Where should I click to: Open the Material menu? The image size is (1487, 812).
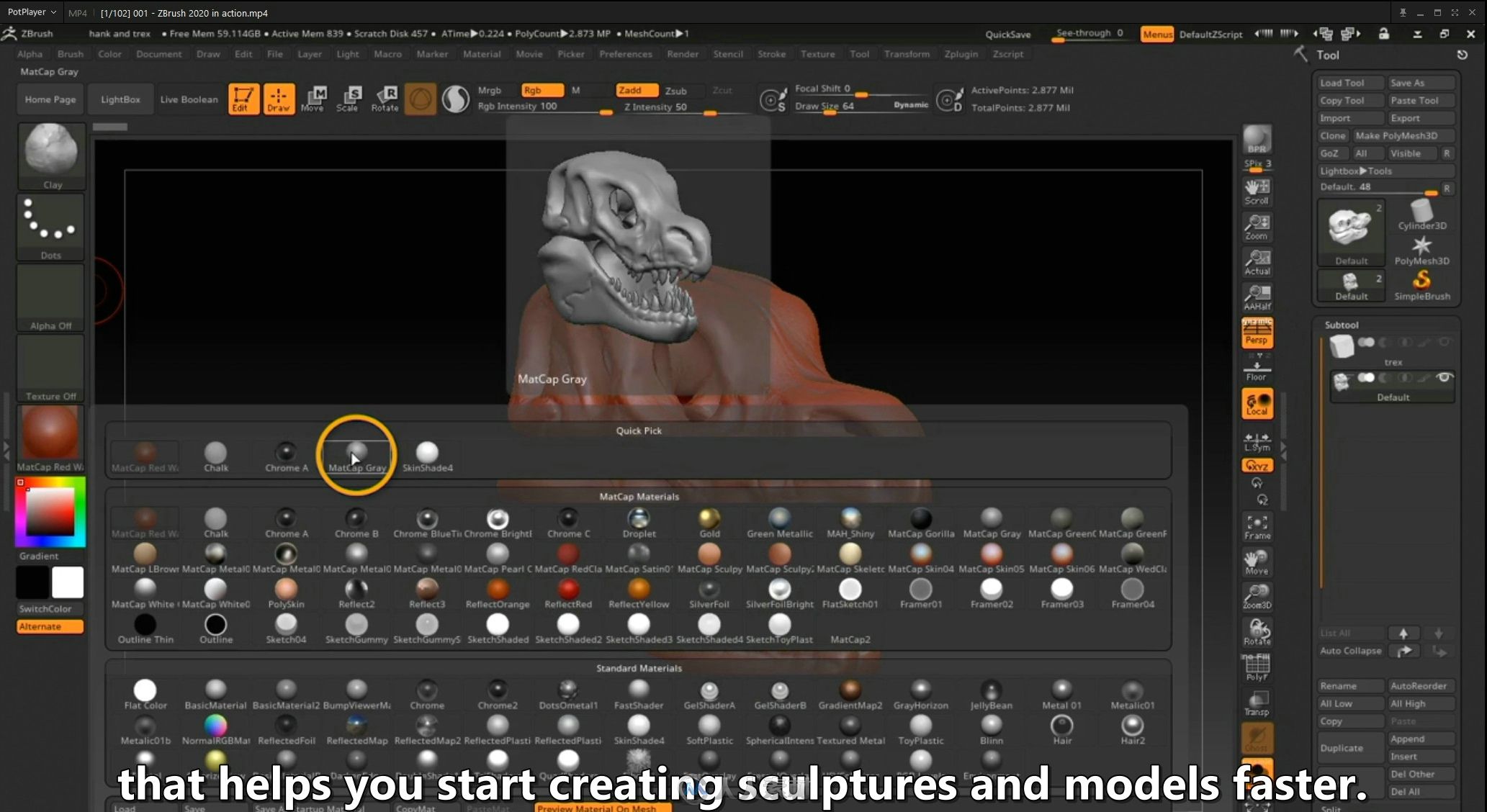(481, 54)
